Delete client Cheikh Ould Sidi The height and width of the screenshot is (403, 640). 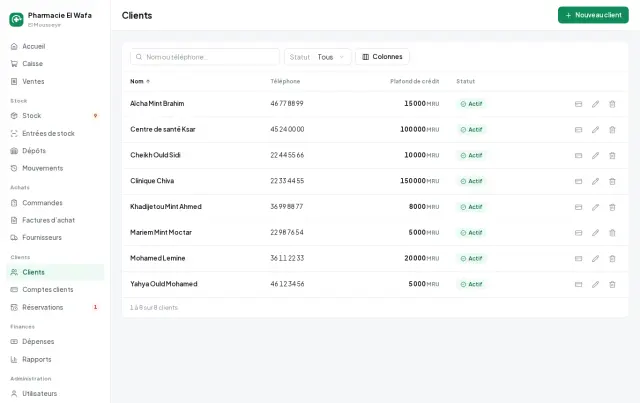[x=612, y=156]
